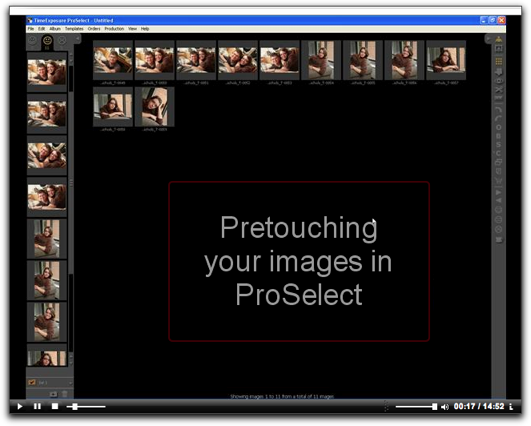Click the new set folder icon beside trash
The width and height of the screenshot is (531, 426).
tap(54, 394)
